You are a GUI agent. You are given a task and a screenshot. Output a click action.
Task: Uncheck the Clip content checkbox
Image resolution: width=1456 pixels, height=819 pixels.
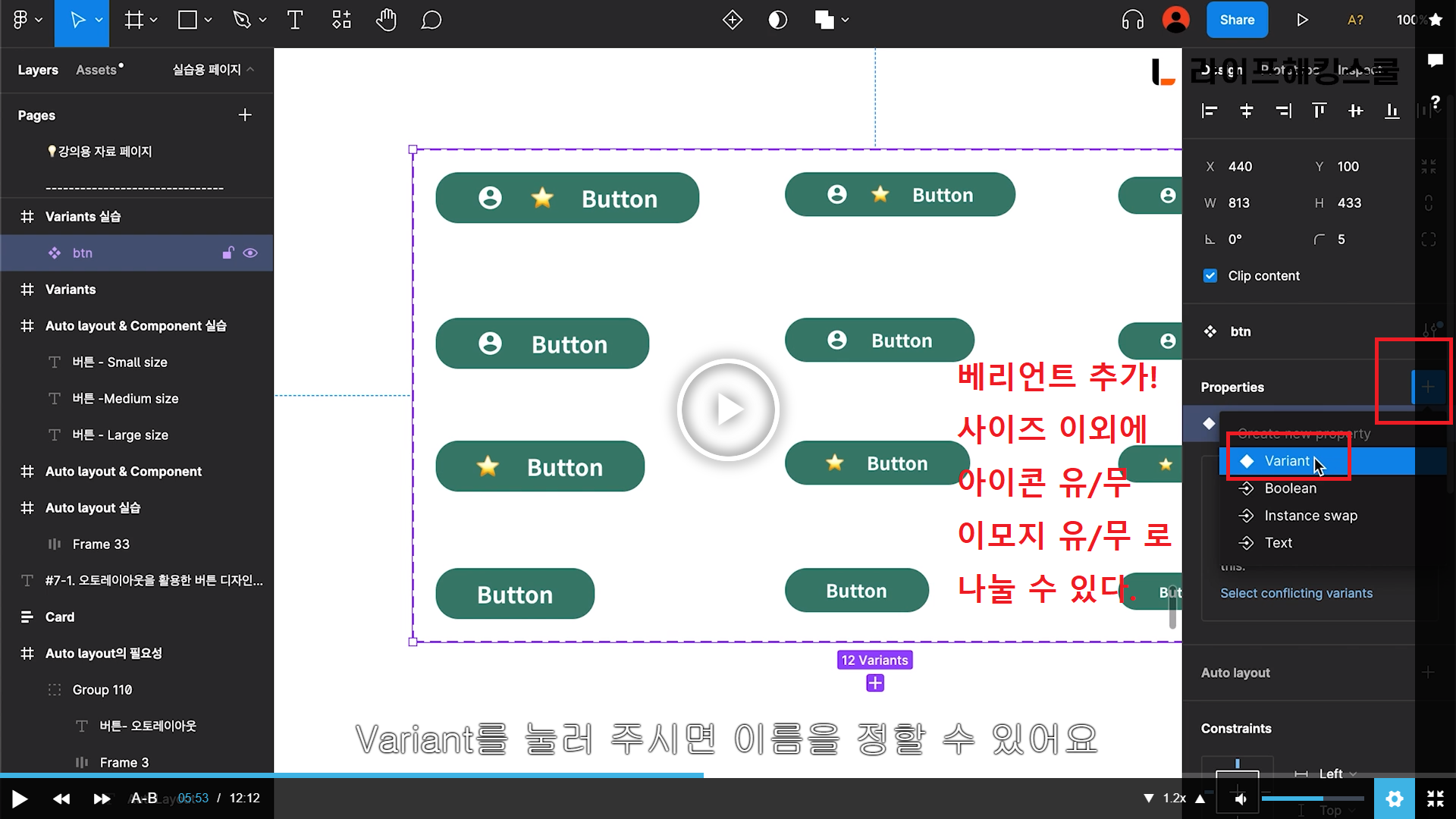point(1210,276)
